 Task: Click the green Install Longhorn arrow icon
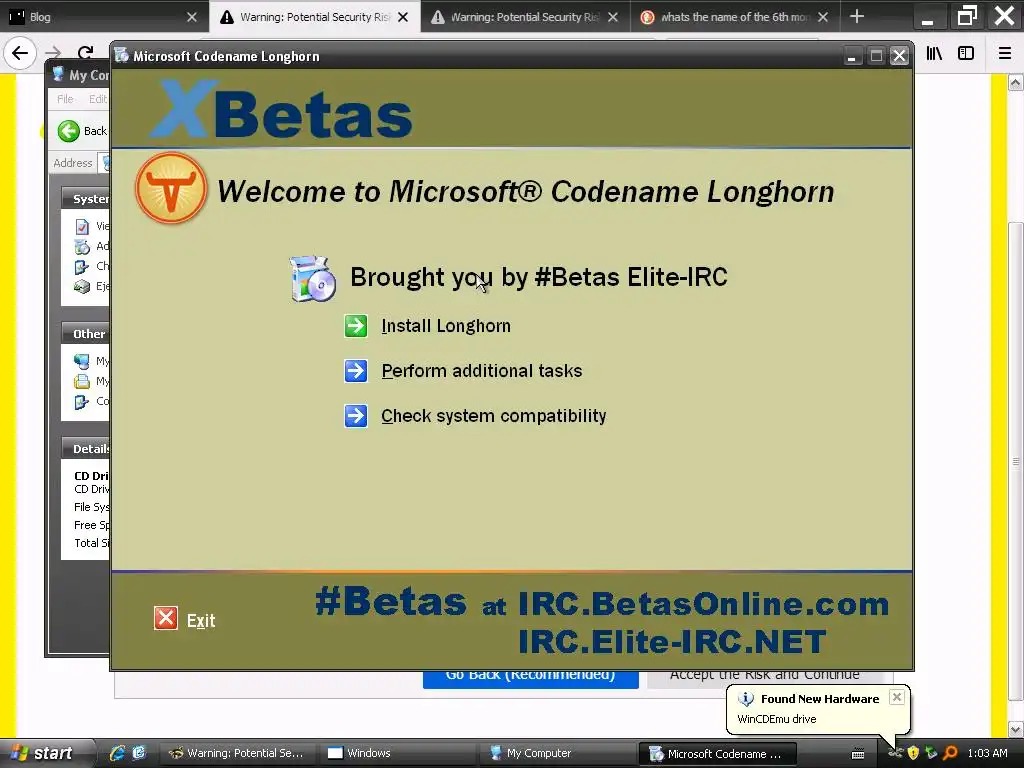[x=356, y=326]
